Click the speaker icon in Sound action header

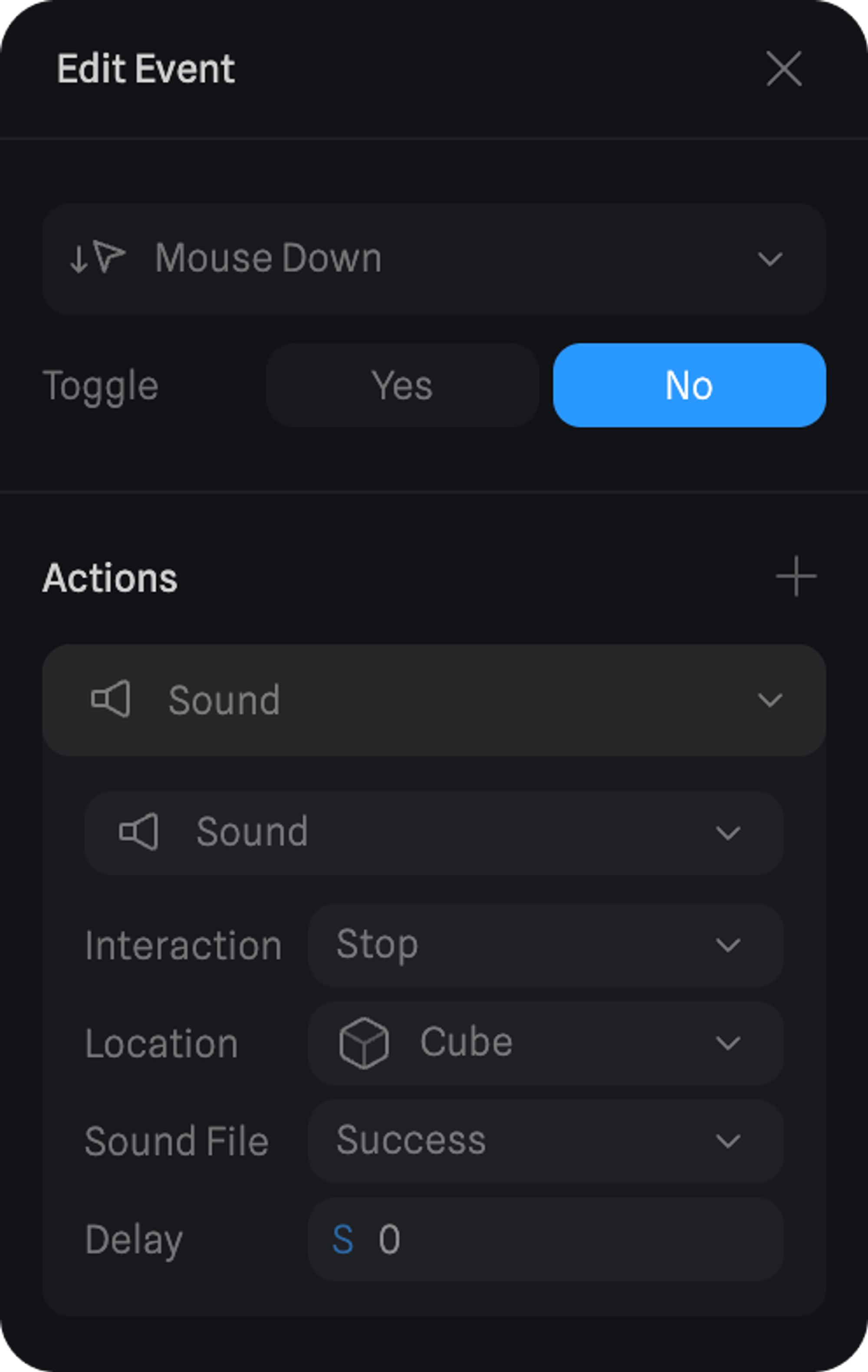111,699
